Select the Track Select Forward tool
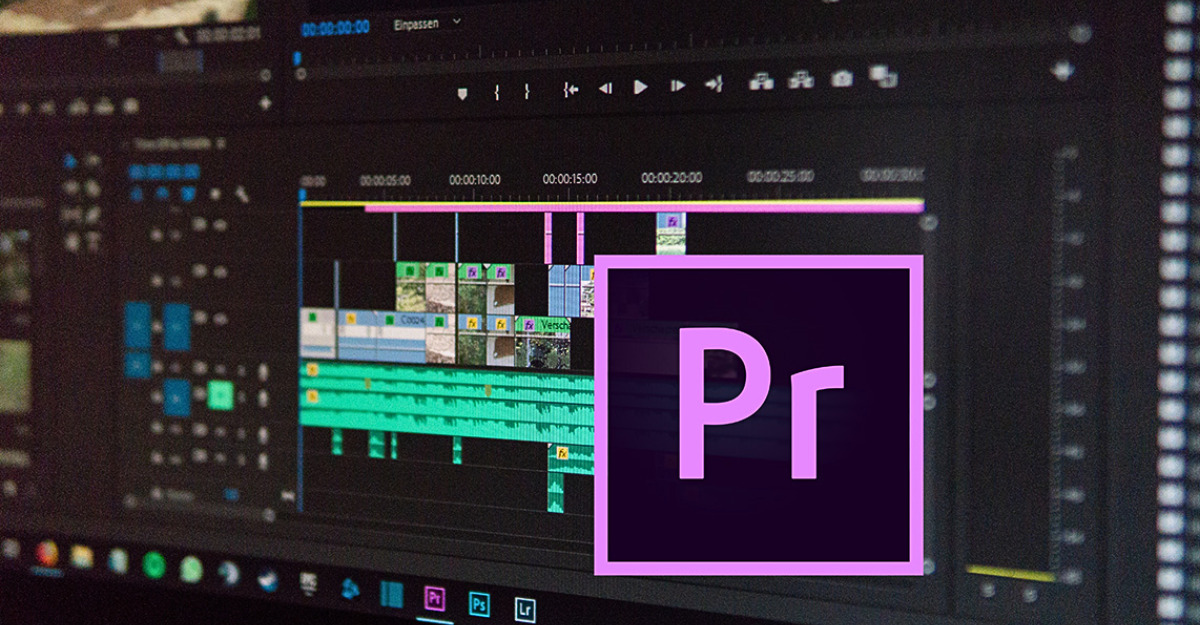This screenshot has height=625, width=1200. pyautogui.click(x=92, y=160)
